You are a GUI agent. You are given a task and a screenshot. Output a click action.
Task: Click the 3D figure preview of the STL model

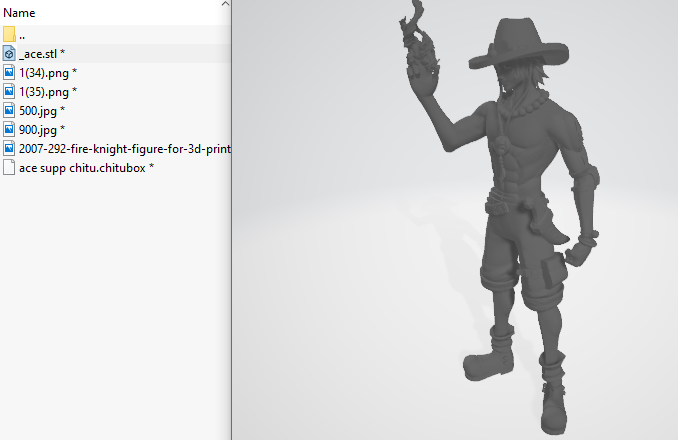pyautogui.click(x=499, y=218)
